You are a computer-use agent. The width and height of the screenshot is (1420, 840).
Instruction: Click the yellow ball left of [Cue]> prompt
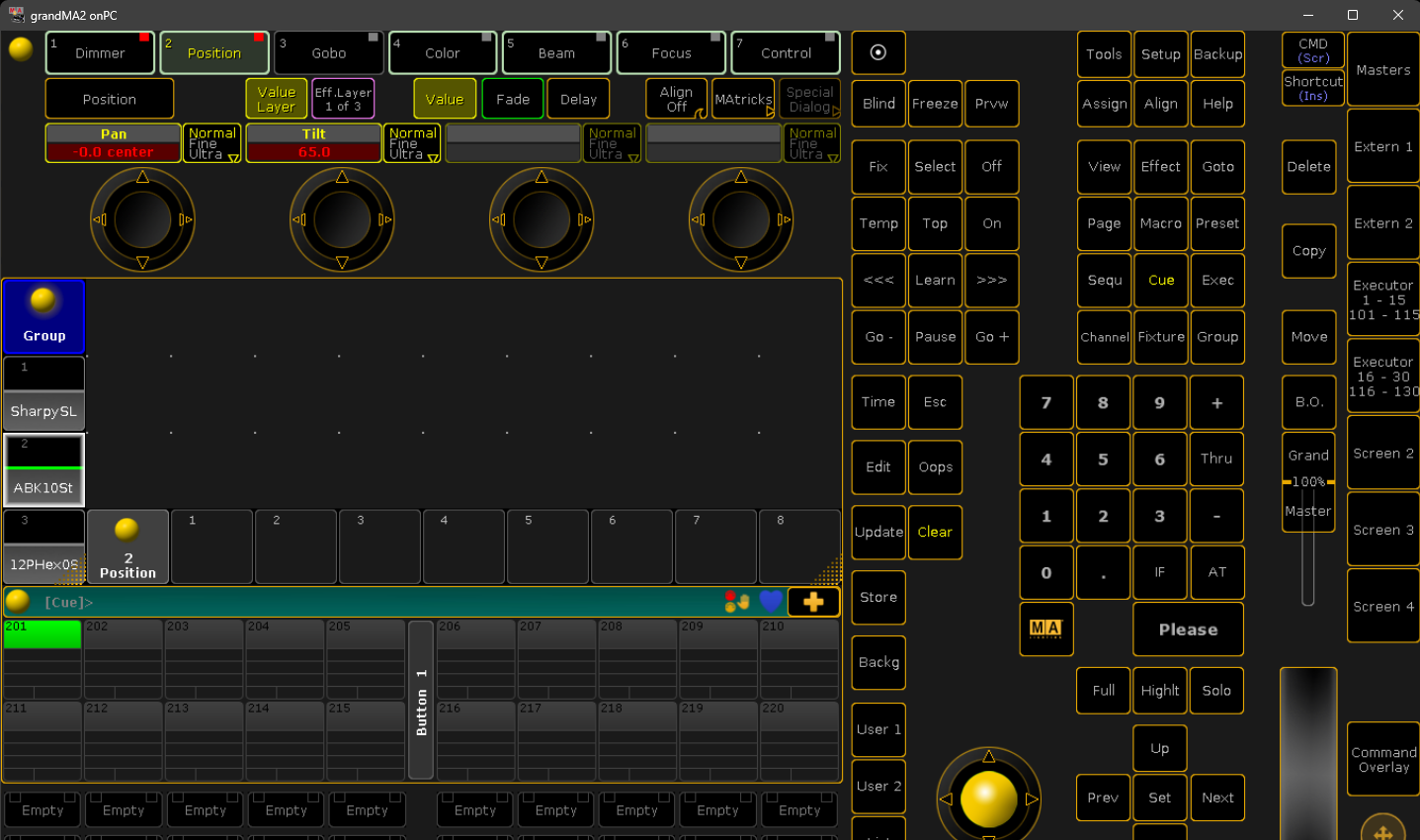point(18,601)
